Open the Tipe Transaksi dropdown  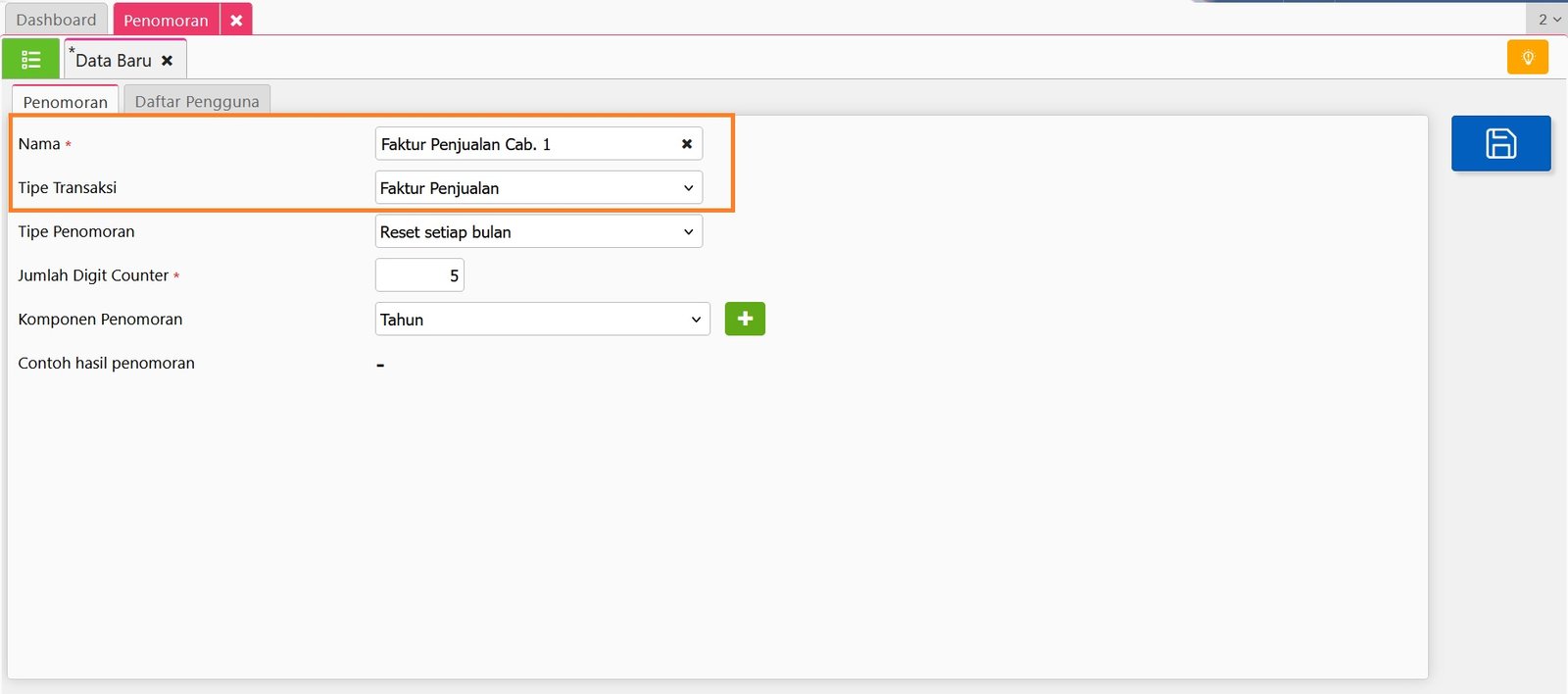(x=538, y=188)
